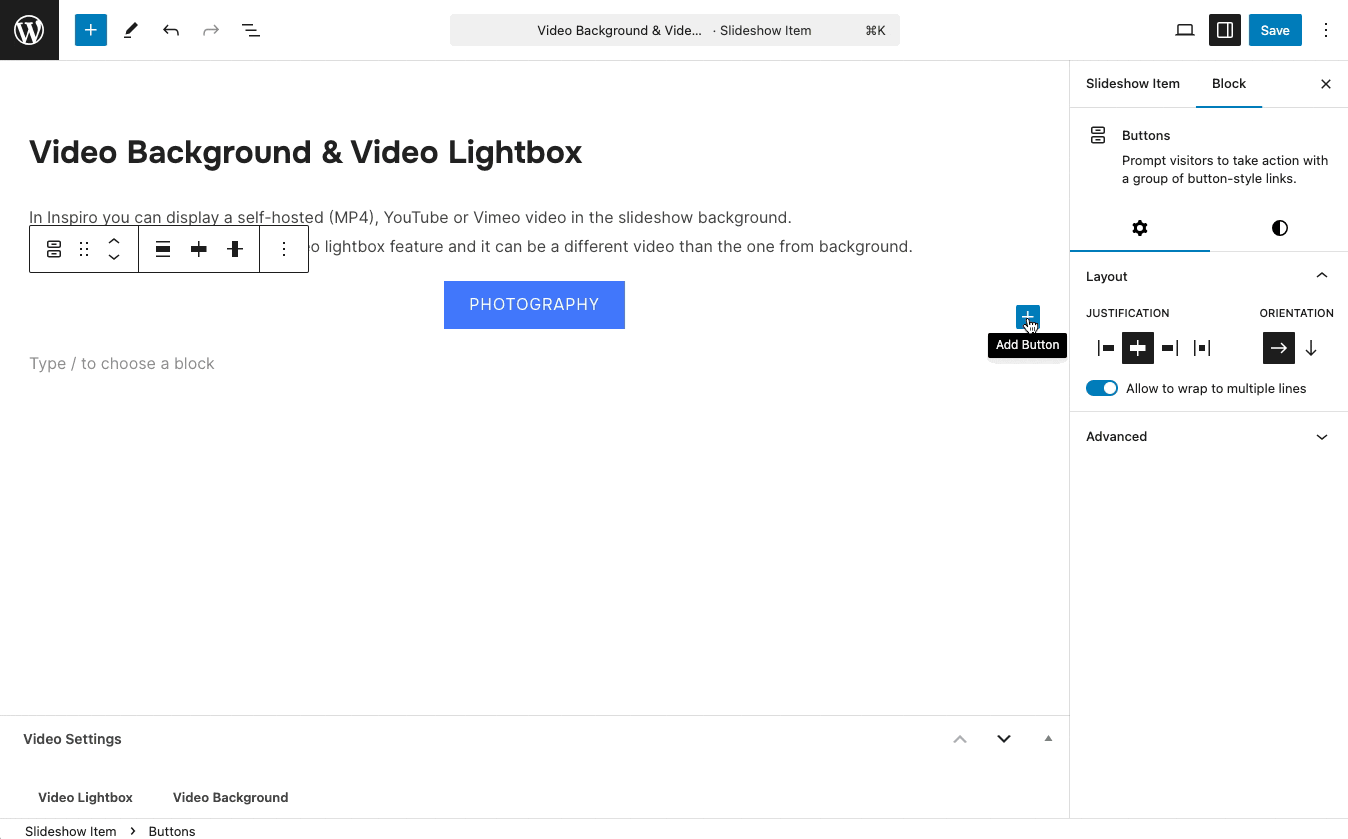Open the document overview list icon
The height and width of the screenshot is (839, 1348).
point(251,30)
